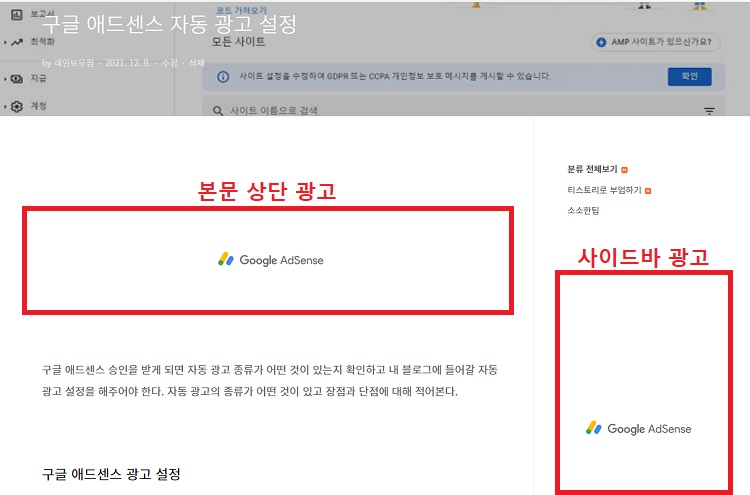Open the filter icon beside site search
Viewport: 750px width, 495px height.
(x=709, y=111)
